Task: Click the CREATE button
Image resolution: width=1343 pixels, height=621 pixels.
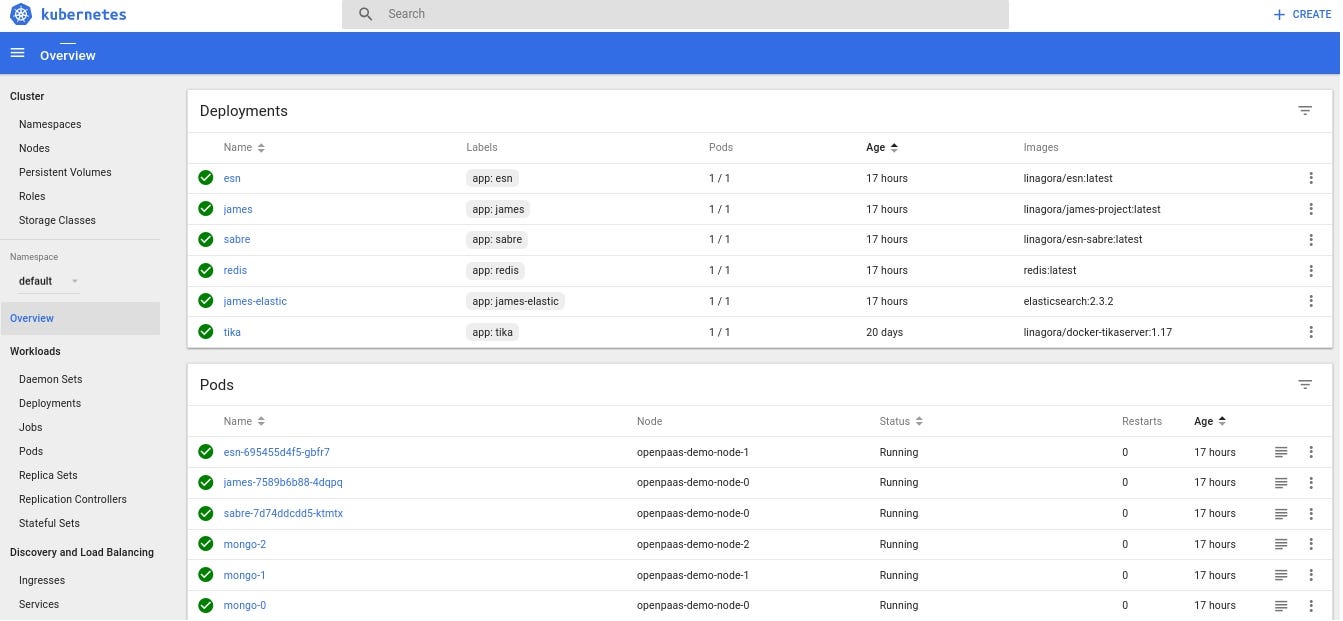Action: click(1302, 15)
